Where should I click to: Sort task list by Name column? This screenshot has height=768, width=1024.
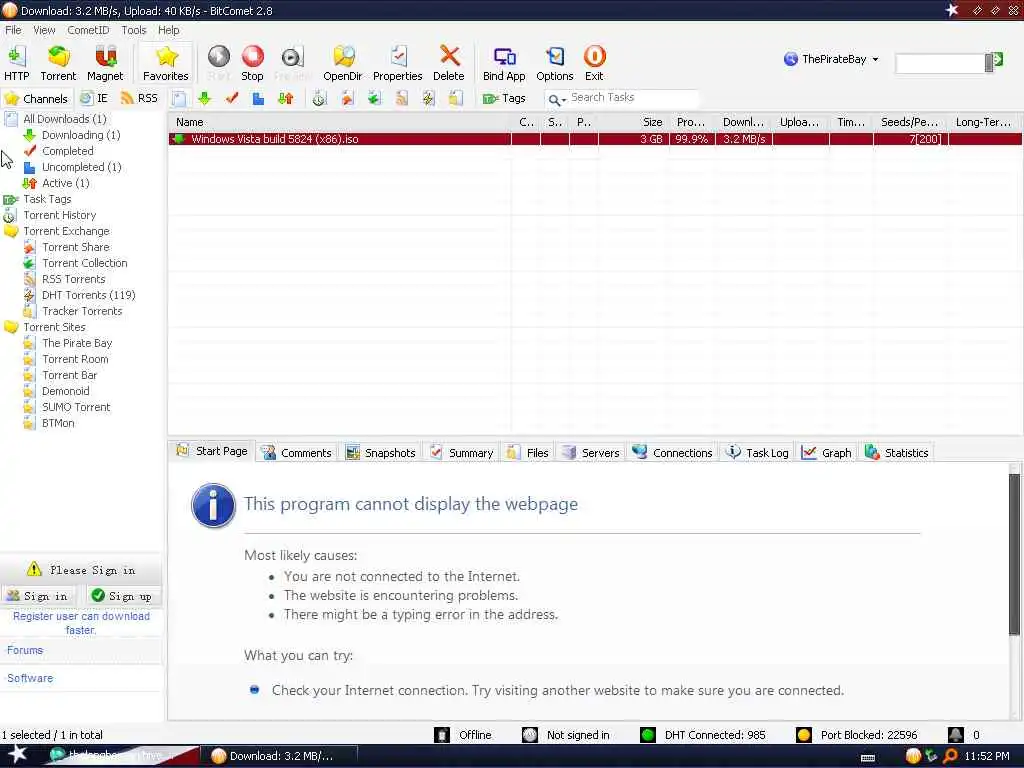click(339, 122)
